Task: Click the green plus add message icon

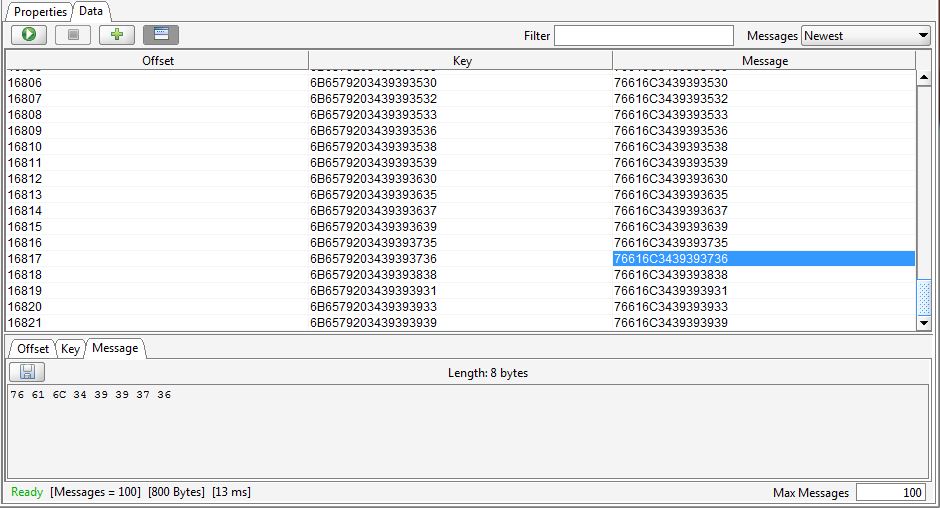Action: [x=117, y=35]
